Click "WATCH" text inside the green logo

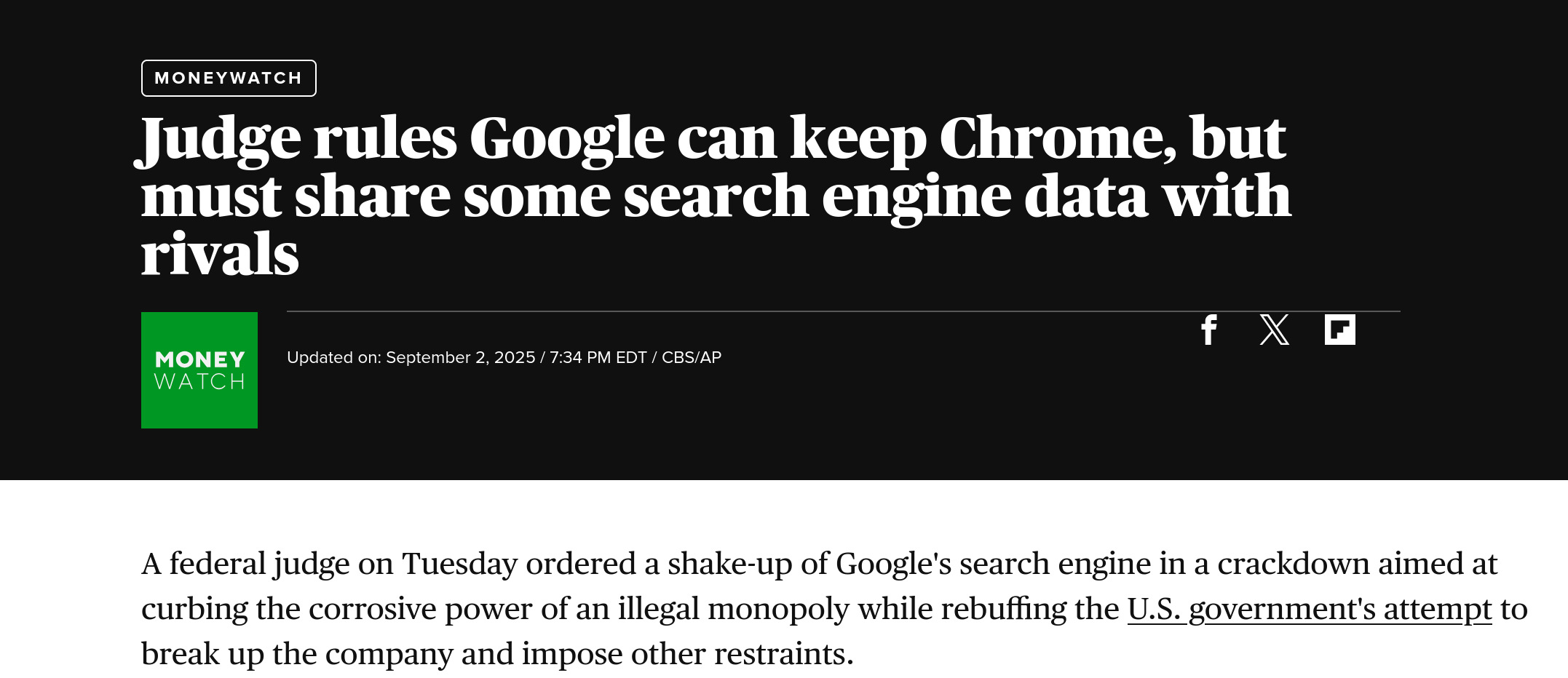(x=200, y=381)
